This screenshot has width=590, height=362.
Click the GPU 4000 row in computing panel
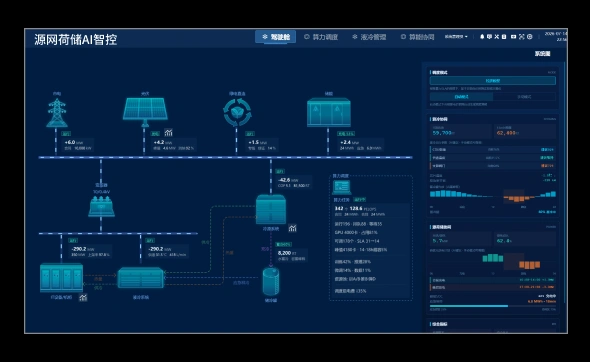point(356,233)
